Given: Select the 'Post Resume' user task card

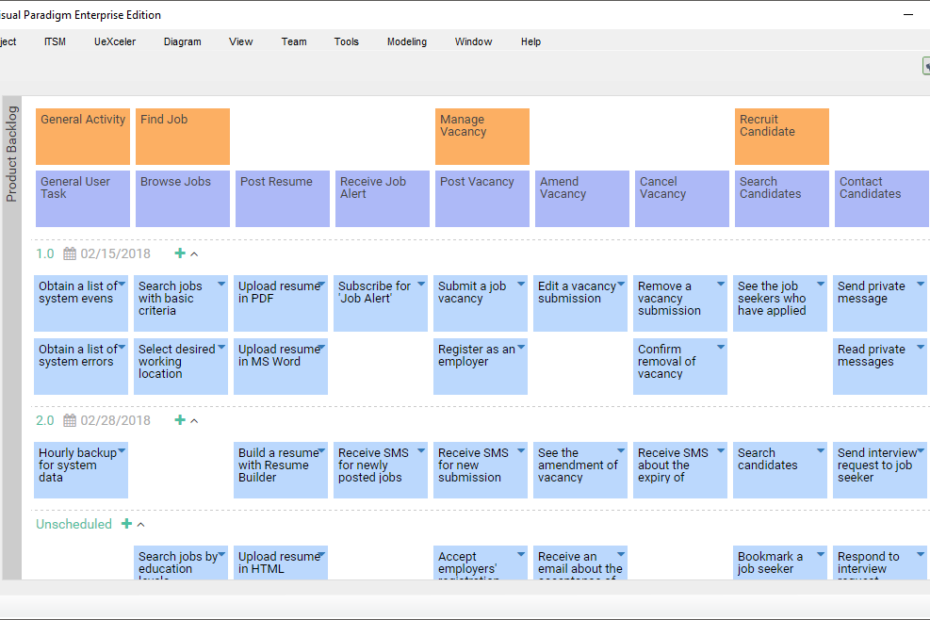Looking at the screenshot, I should point(282,198).
